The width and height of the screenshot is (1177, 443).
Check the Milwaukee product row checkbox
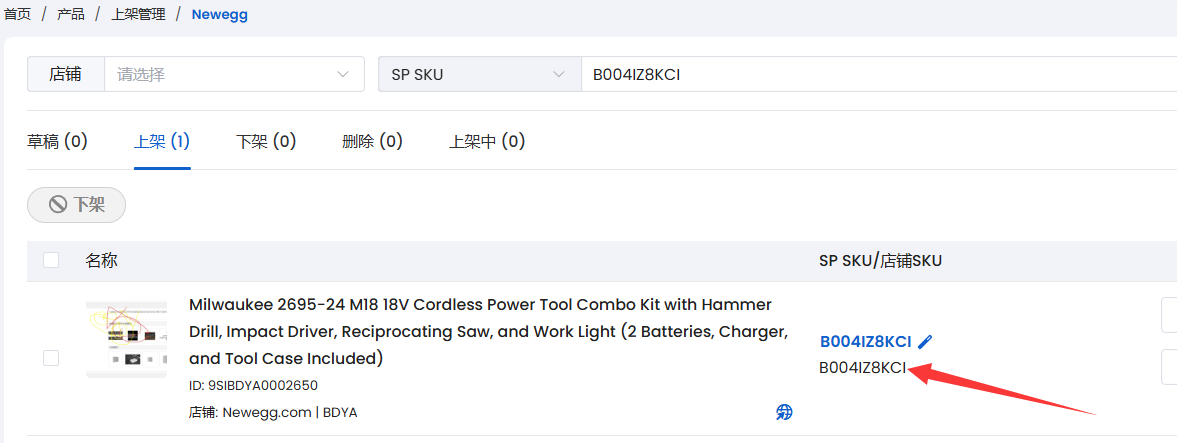tap(51, 358)
